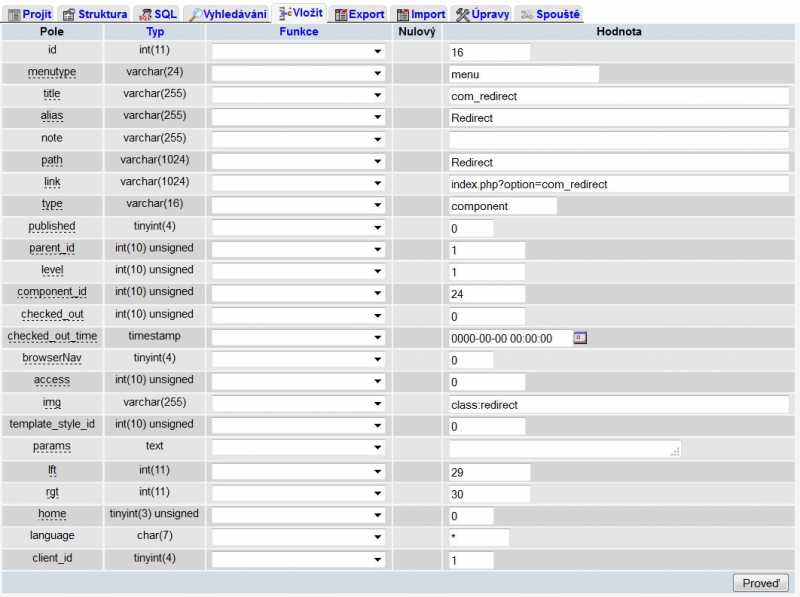800x597 pixels.
Task: Open the function dropdown for params row
Action: (x=298, y=448)
